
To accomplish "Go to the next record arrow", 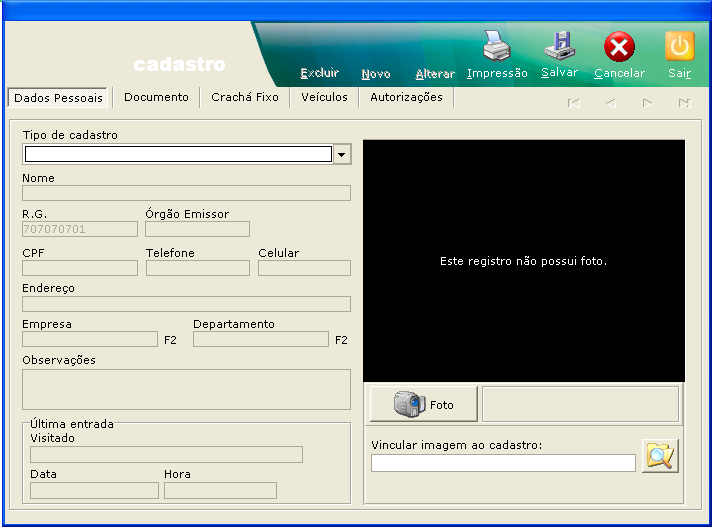I will [648, 103].
